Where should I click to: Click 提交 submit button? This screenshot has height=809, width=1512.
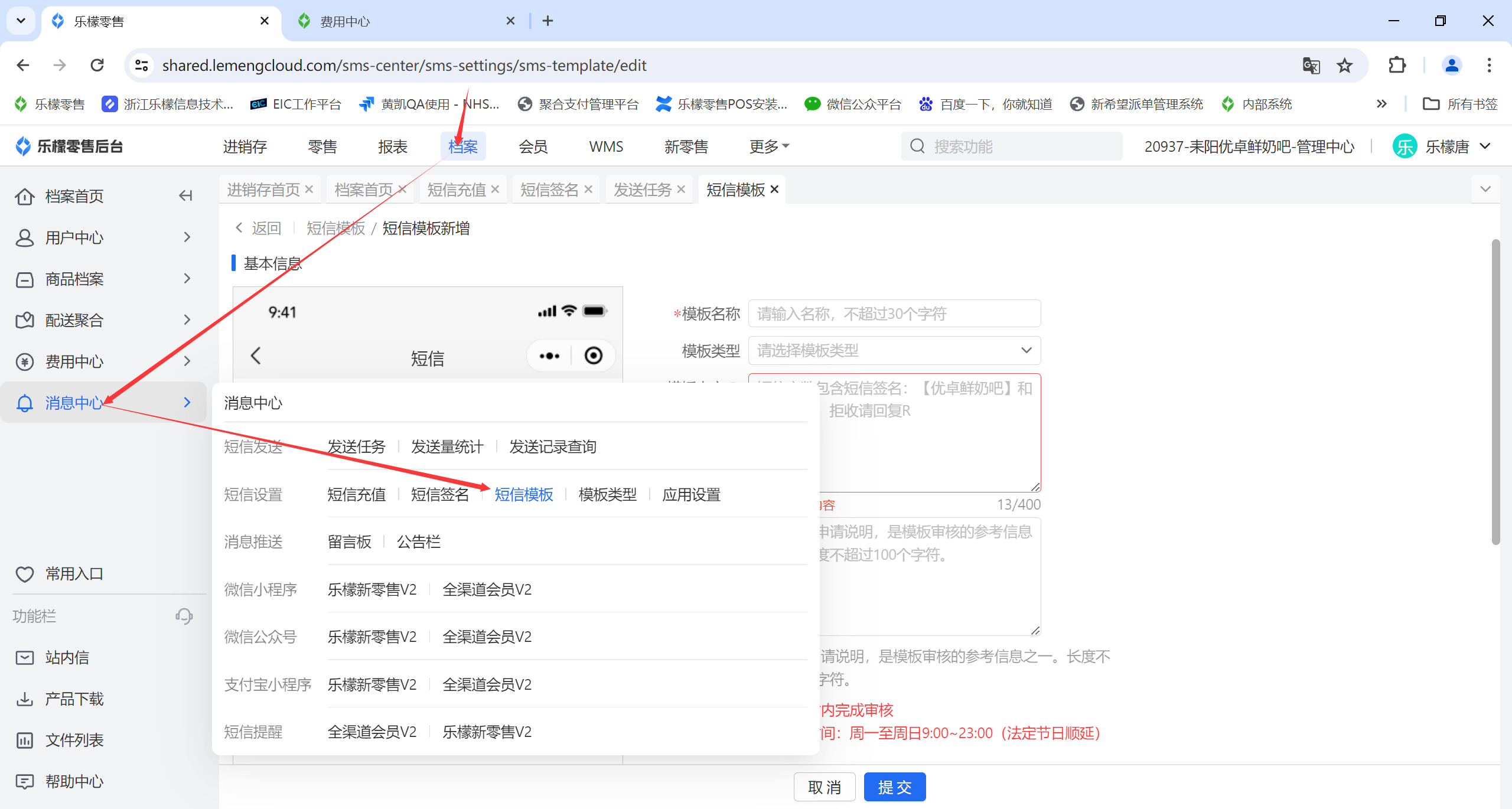click(894, 787)
